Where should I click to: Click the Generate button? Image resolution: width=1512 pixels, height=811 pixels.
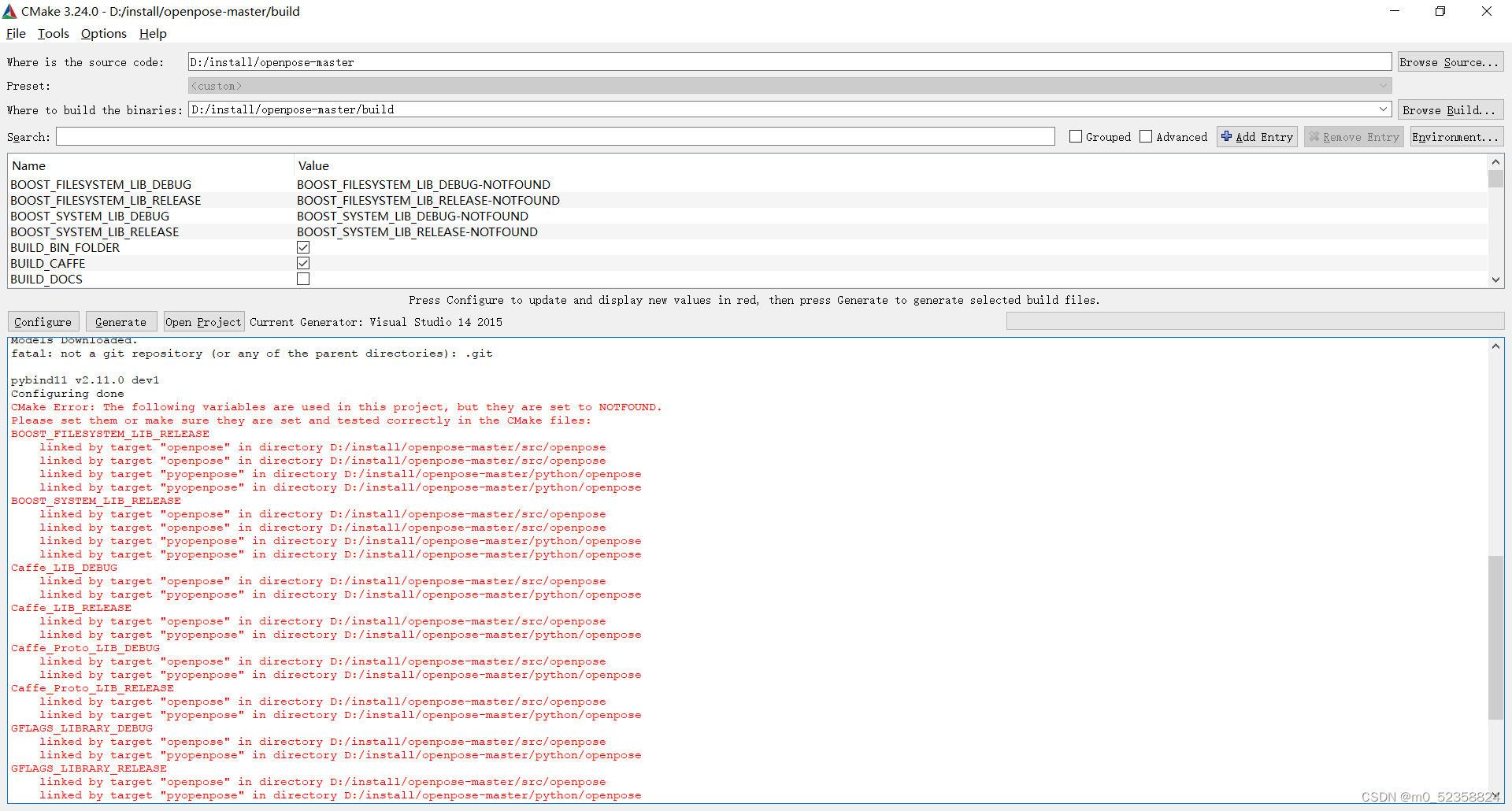[x=120, y=322]
